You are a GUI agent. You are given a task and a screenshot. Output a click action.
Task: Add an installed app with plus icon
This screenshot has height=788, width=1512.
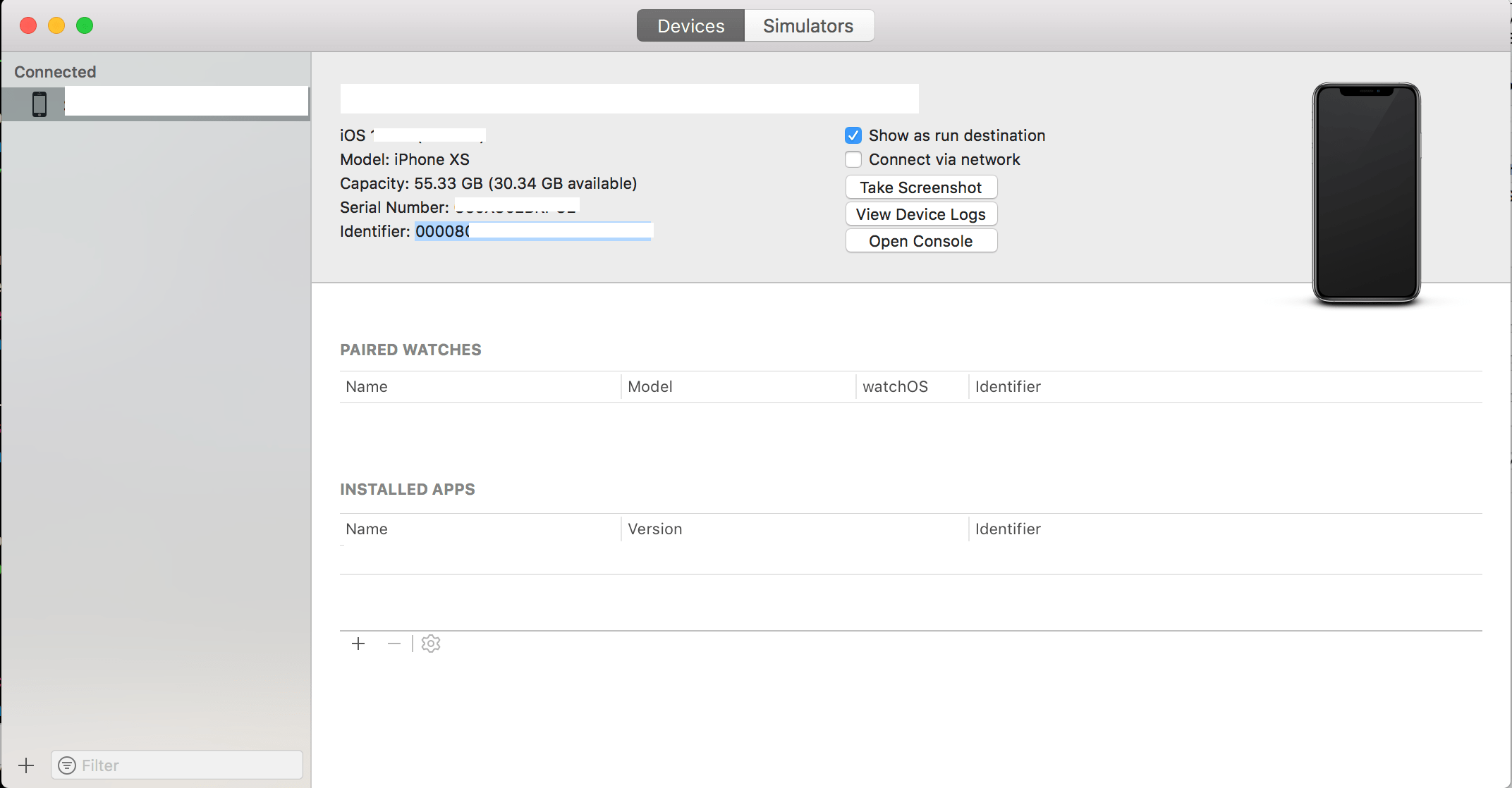click(x=358, y=644)
